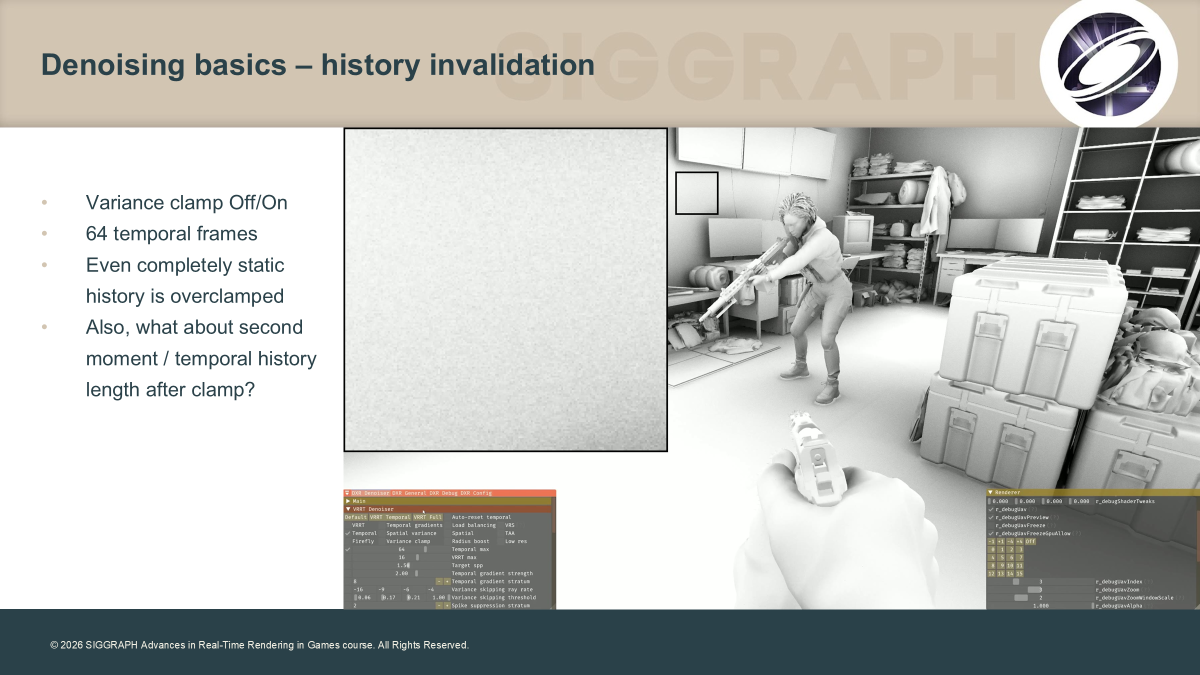Image resolution: width=1200 pixels, height=675 pixels.
Task: Check r_debugUavFreeze
Action: tap(991, 525)
